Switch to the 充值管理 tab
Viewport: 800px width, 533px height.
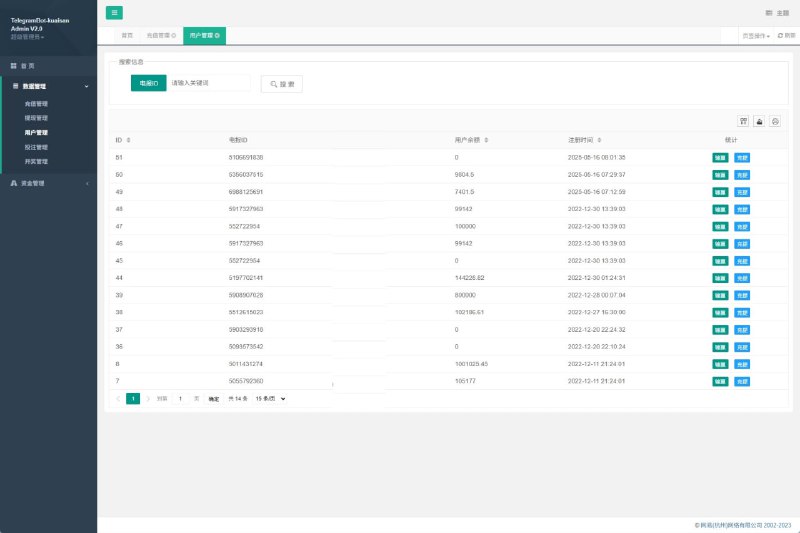coord(161,36)
